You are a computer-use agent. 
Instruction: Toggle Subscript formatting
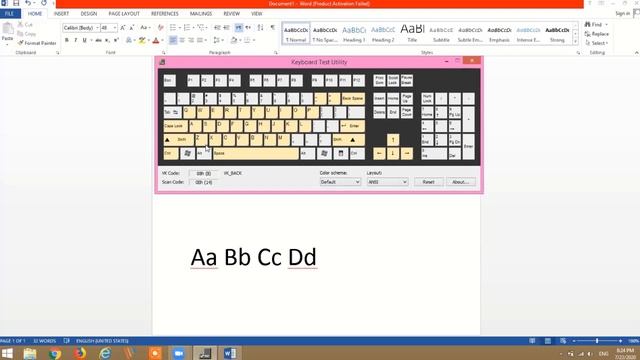107,40
